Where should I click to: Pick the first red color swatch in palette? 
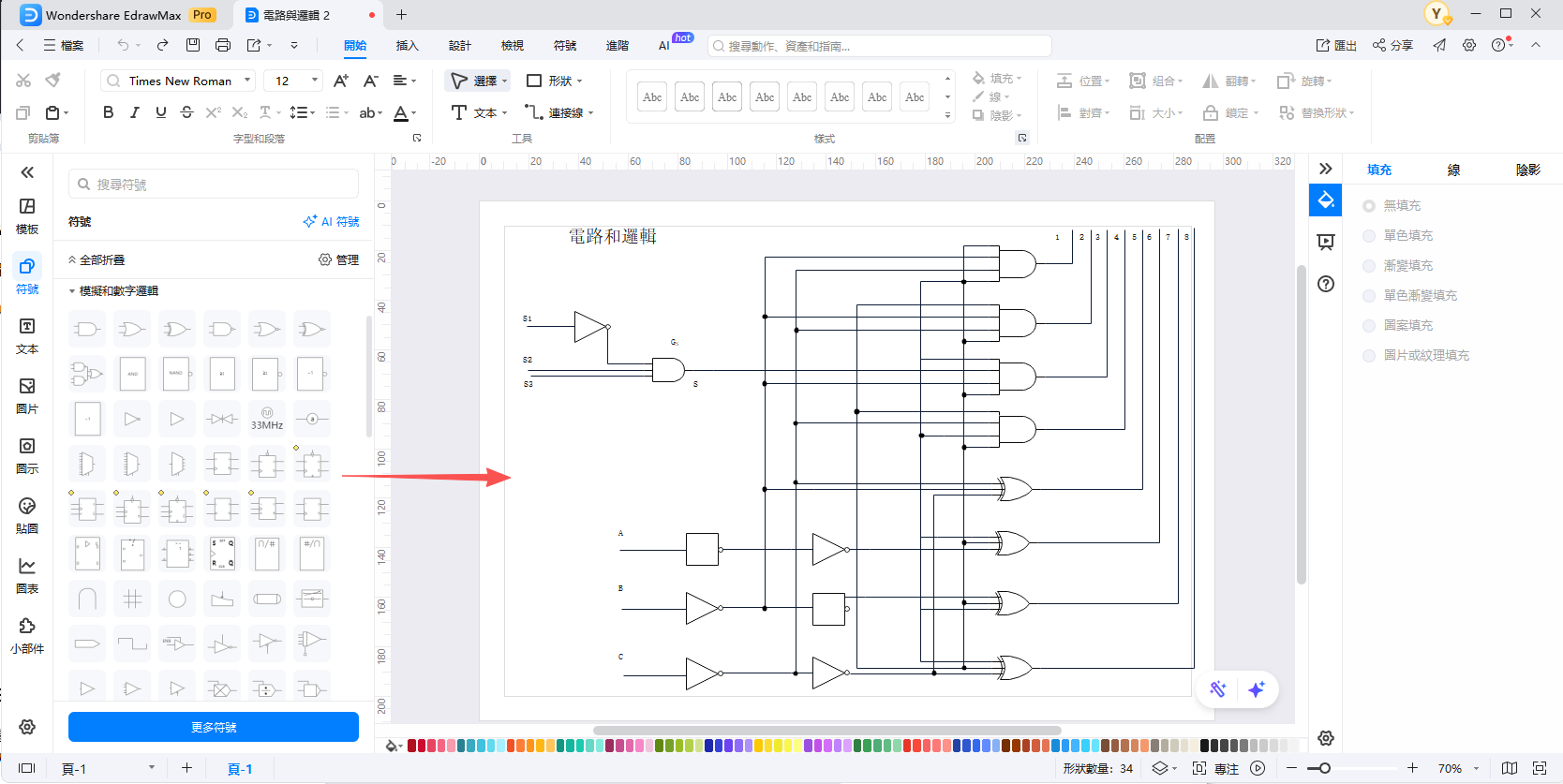[411, 746]
